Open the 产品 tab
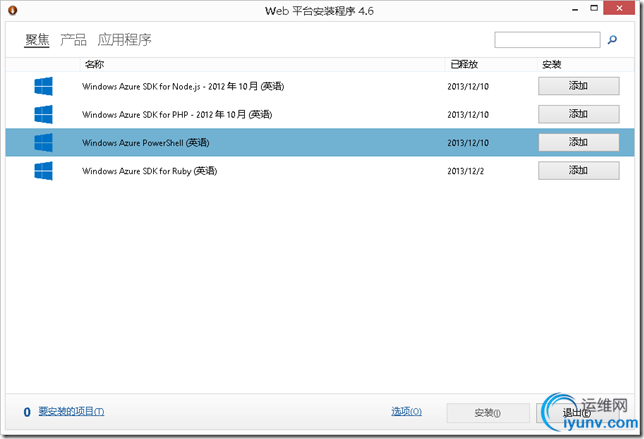This screenshot has height=439, width=644. [73, 40]
